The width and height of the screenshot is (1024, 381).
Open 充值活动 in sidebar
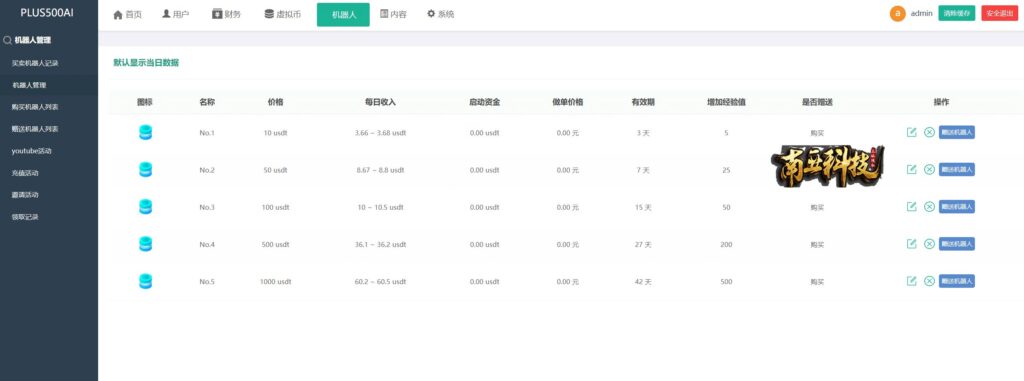pos(25,173)
